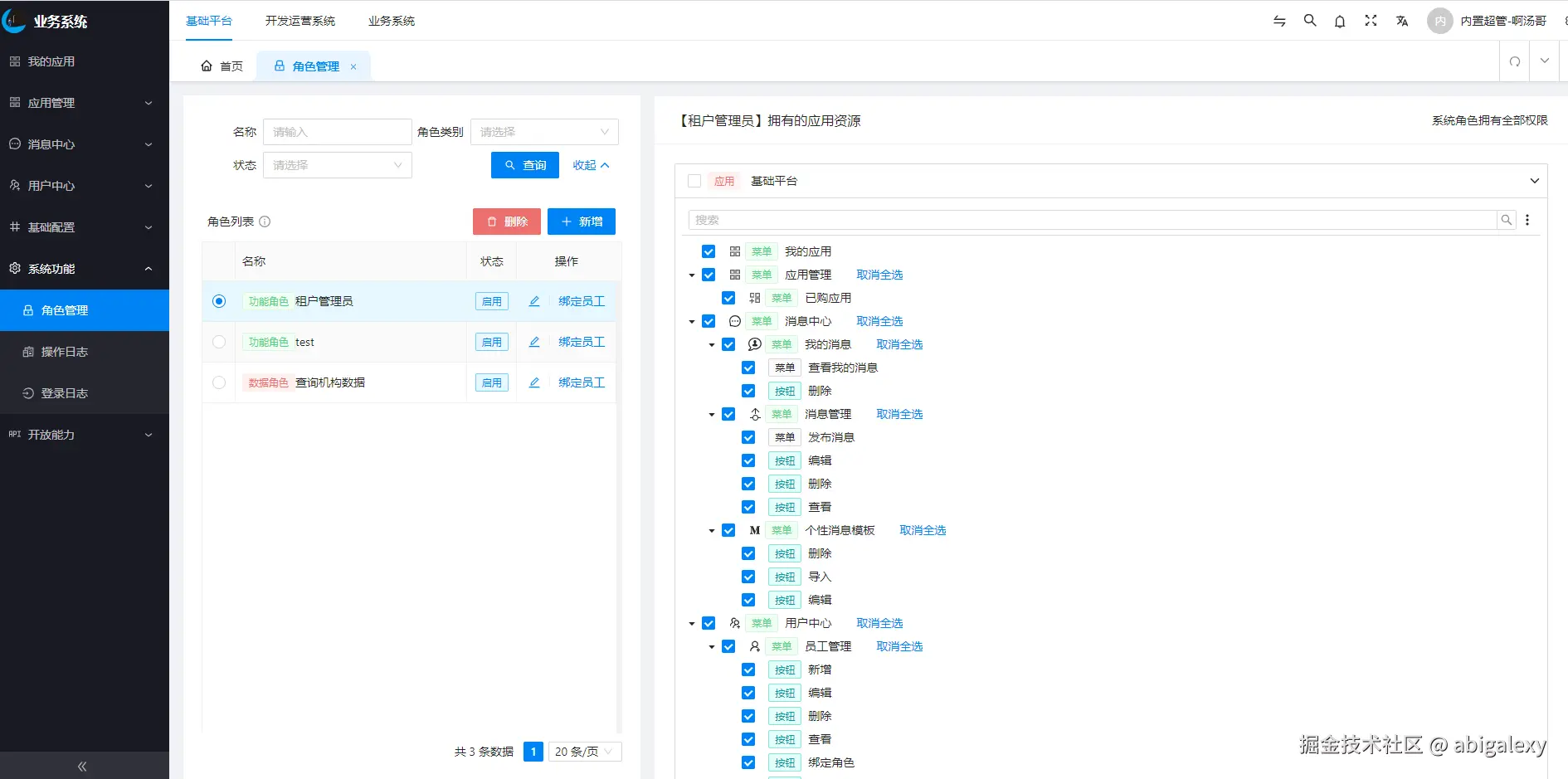This screenshot has height=779, width=1568.
Task: Collapse the 消息管理 tree node arrow
Action: point(712,415)
